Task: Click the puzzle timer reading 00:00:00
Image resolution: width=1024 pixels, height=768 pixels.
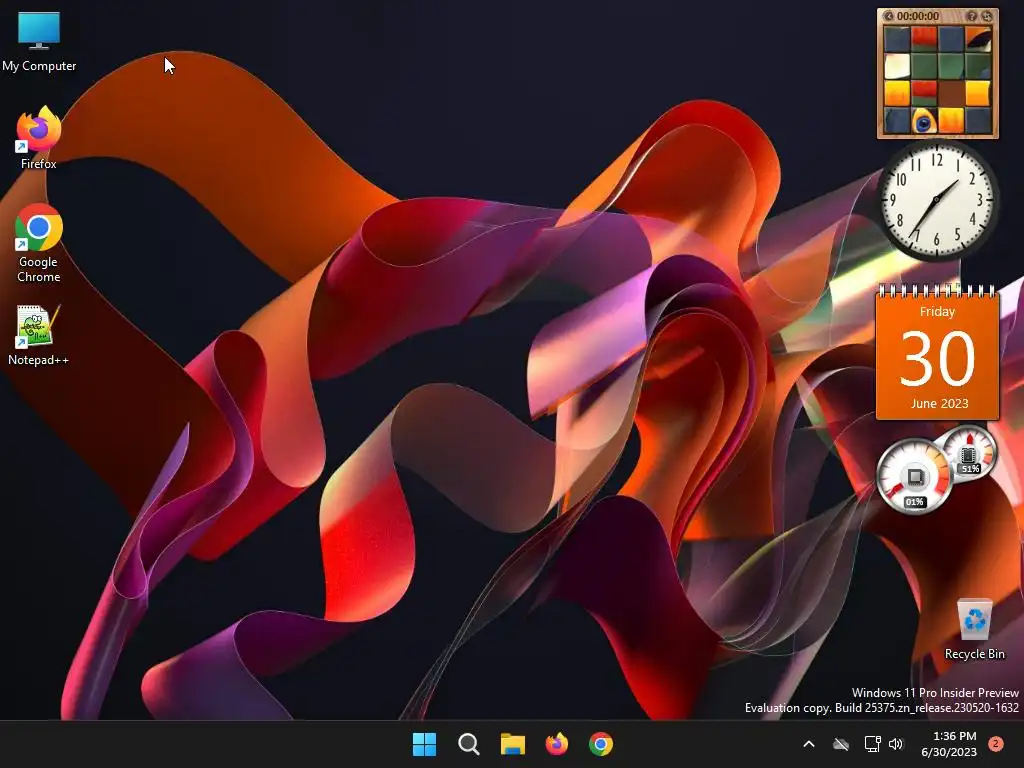Action: click(x=918, y=16)
